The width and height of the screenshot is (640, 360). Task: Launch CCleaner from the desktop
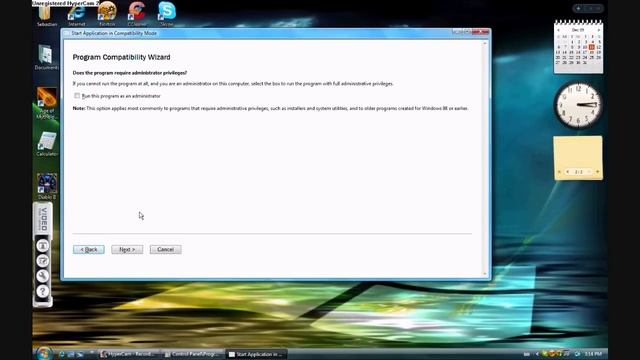(137, 14)
